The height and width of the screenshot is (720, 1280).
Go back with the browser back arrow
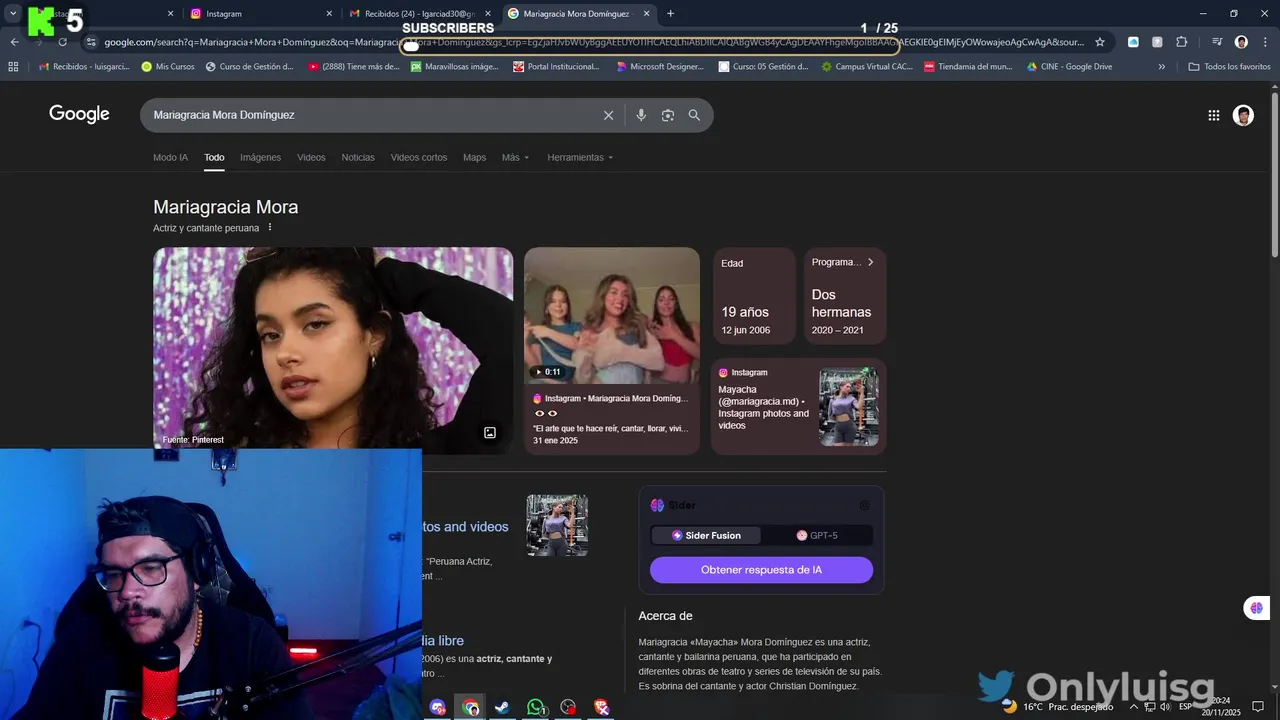tap(14, 42)
